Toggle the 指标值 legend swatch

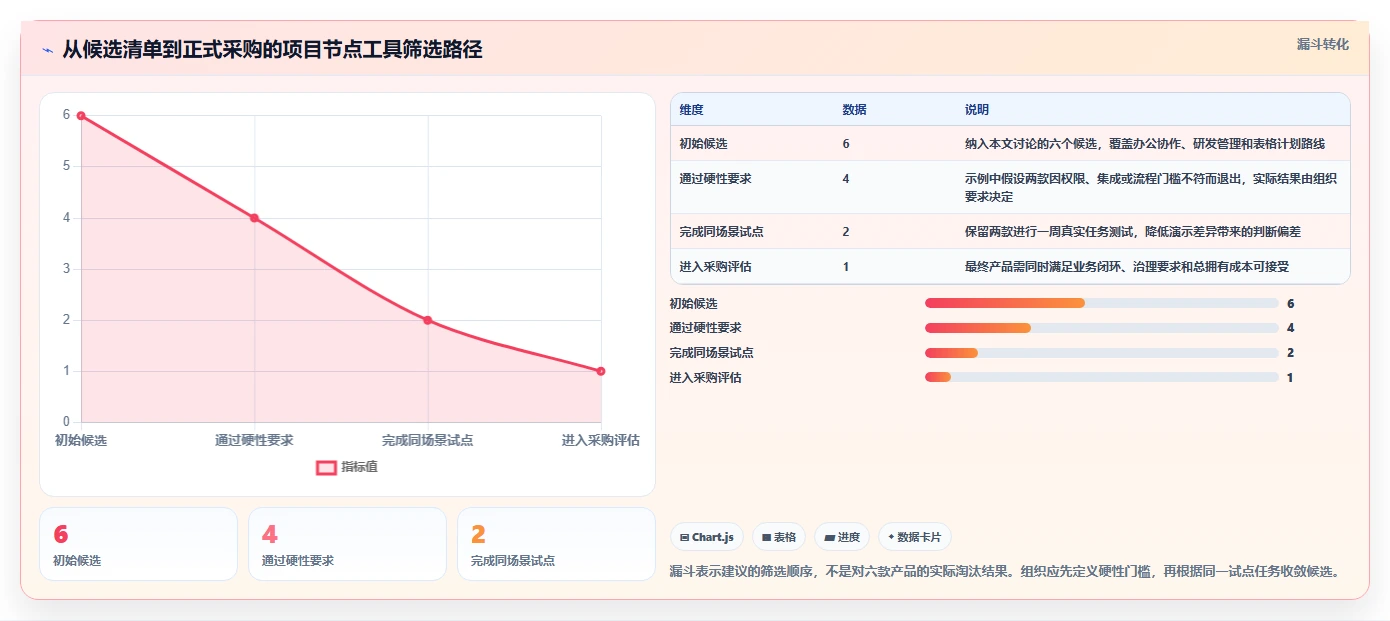click(x=327, y=467)
